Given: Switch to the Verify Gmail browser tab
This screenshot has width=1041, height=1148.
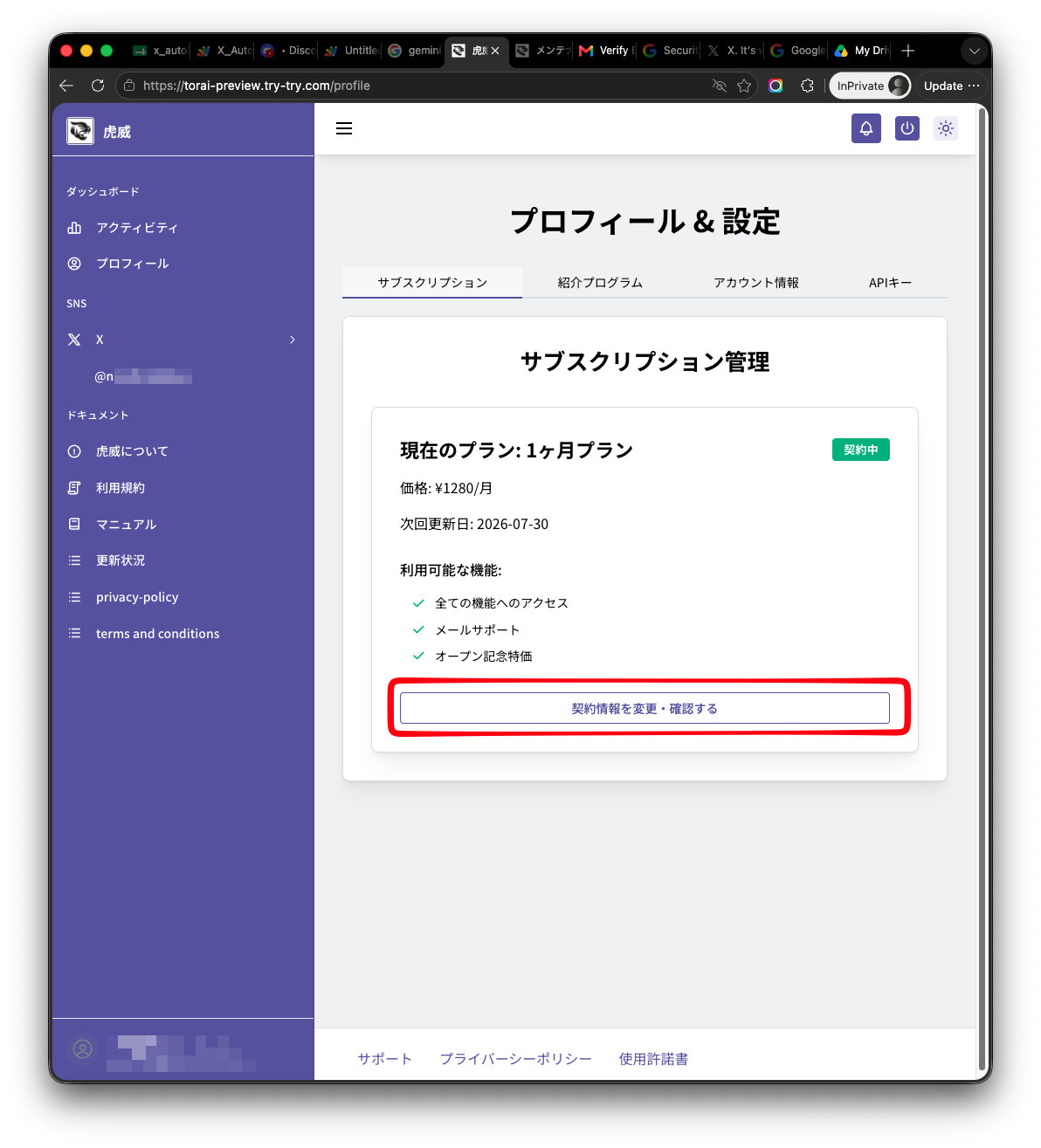Looking at the screenshot, I should 605,51.
